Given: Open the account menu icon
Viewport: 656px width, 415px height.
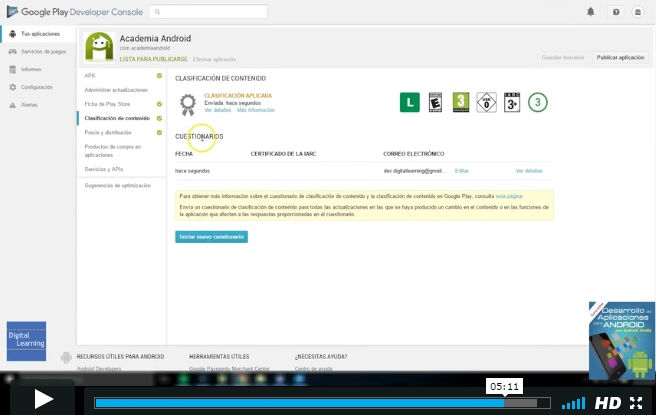Looking at the screenshot, I should coord(638,12).
